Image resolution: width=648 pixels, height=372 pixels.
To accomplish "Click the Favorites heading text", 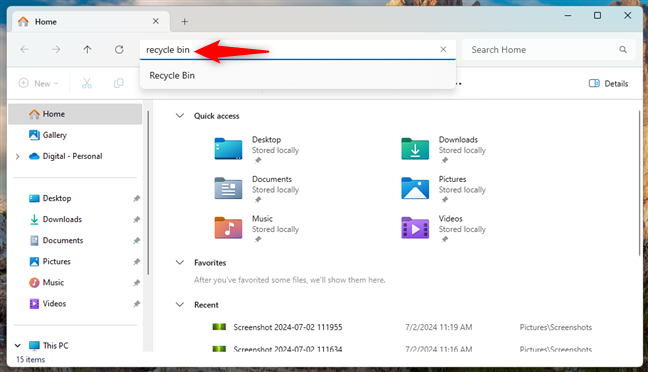I will pos(210,263).
